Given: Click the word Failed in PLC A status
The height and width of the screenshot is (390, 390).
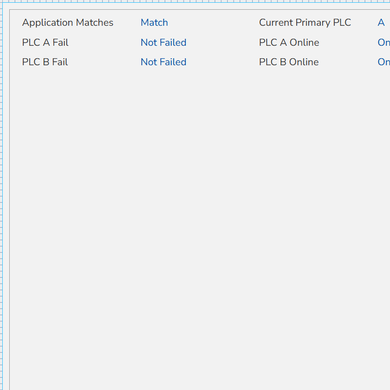Looking at the screenshot, I should pyautogui.click(x=173, y=42).
